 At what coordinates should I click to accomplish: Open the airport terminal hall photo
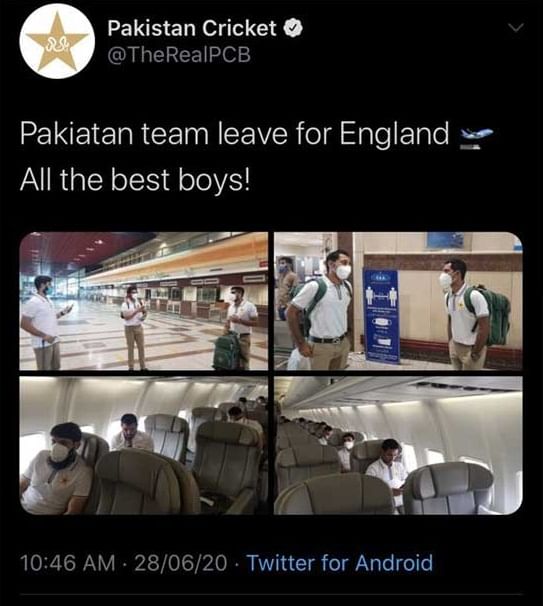[x=143, y=301]
